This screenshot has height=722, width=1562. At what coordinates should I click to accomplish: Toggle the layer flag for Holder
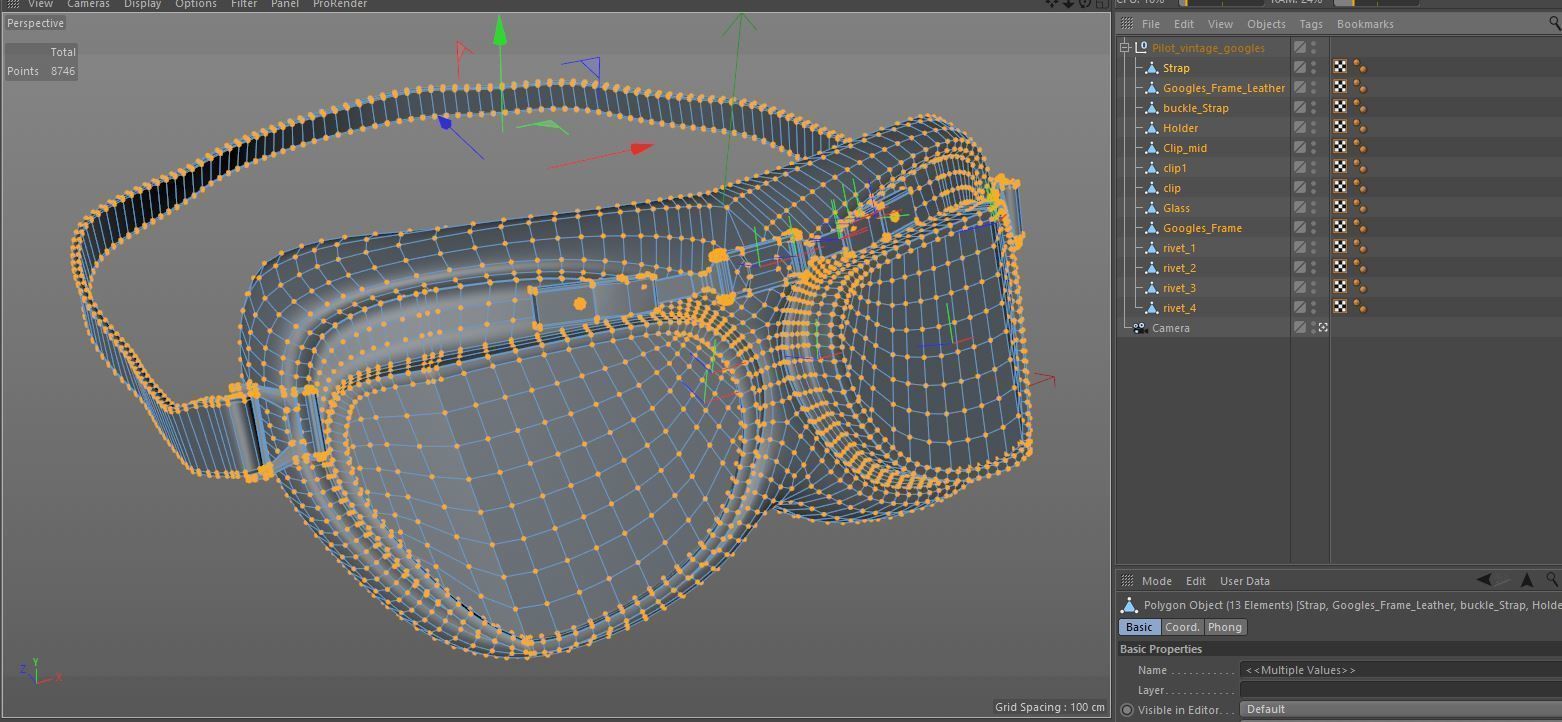(1299, 127)
